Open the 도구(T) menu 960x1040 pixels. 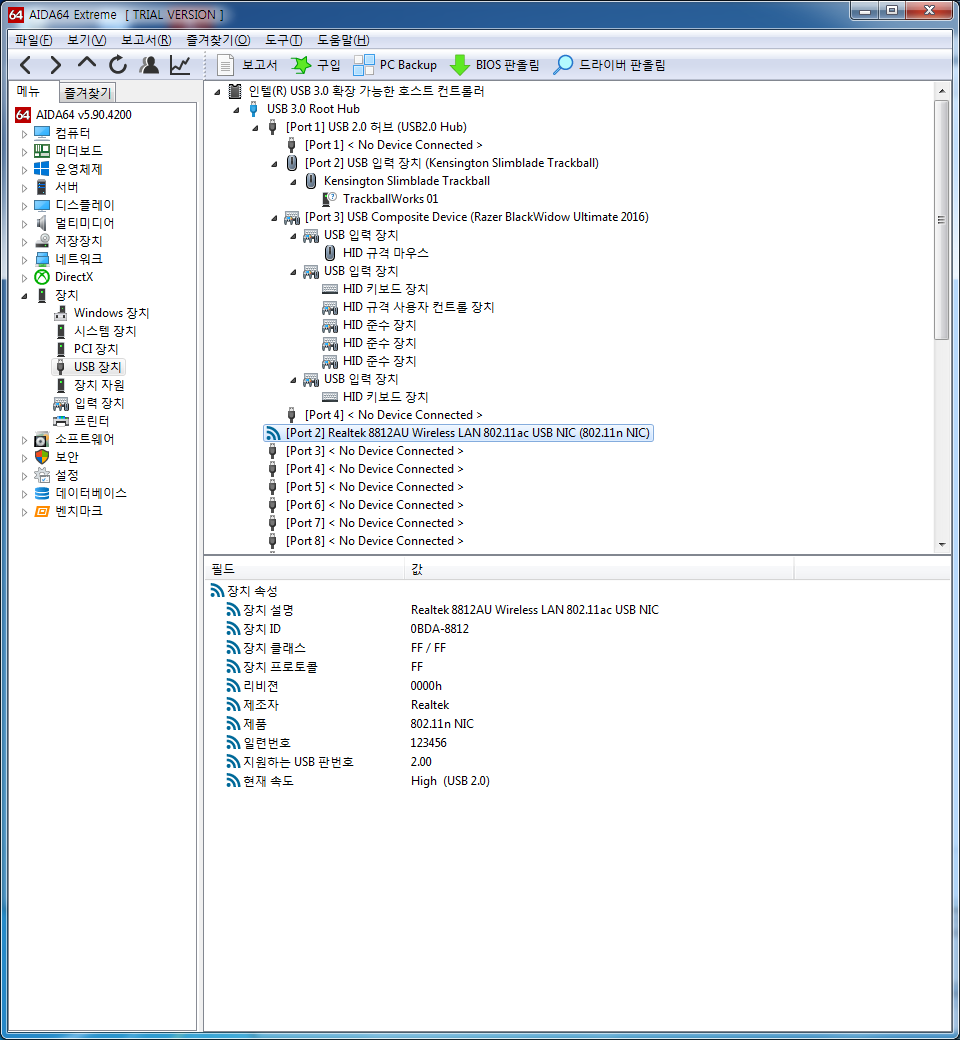click(x=283, y=40)
